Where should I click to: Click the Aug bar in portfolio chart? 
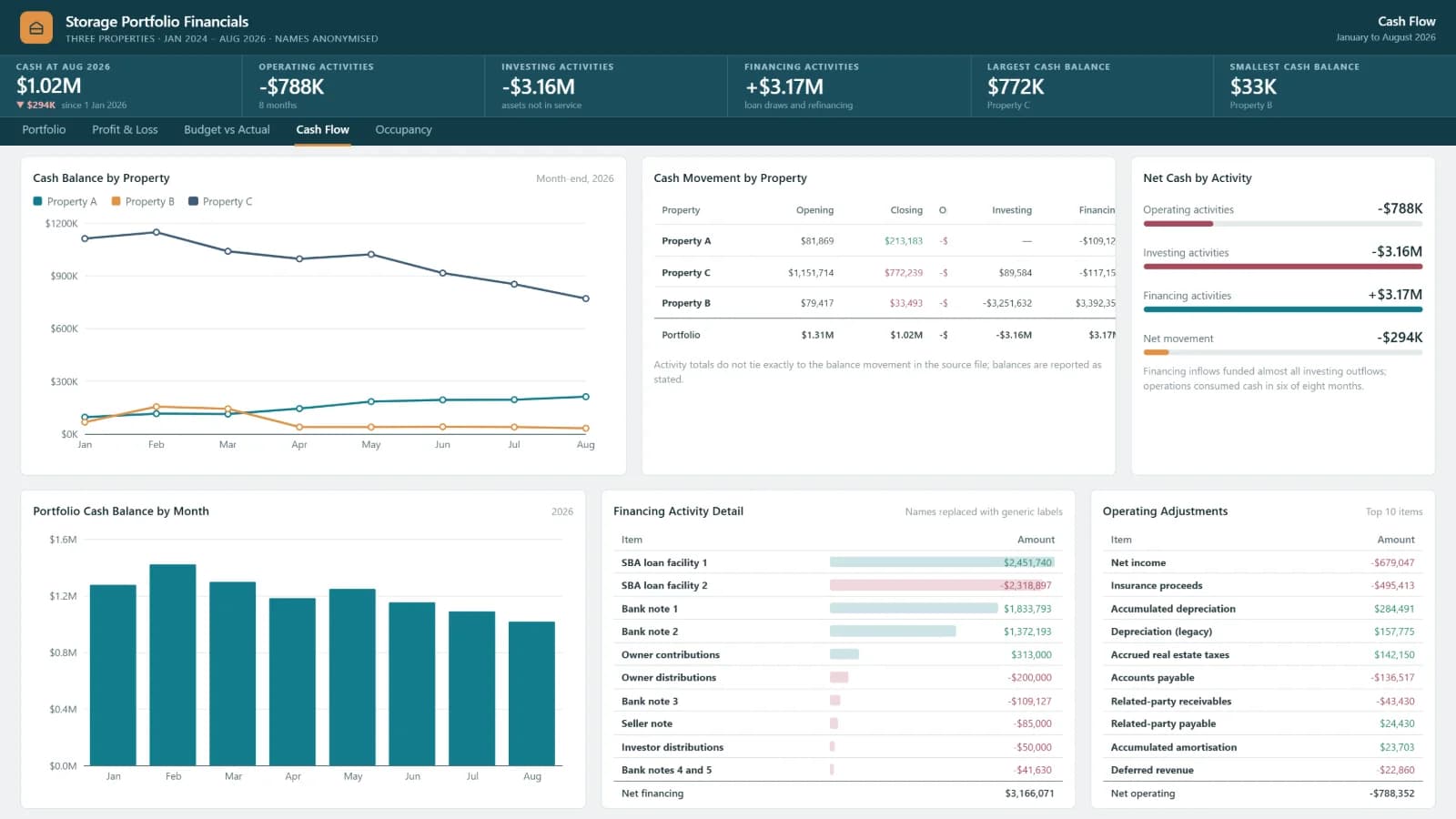(531, 693)
